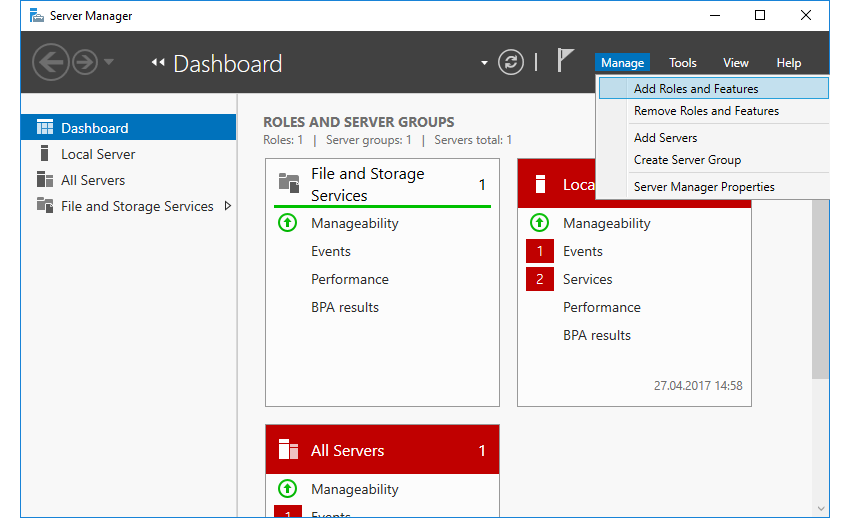Click the Local Server tile header icon
The height and width of the screenshot is (518, 850).
[540, 184]
